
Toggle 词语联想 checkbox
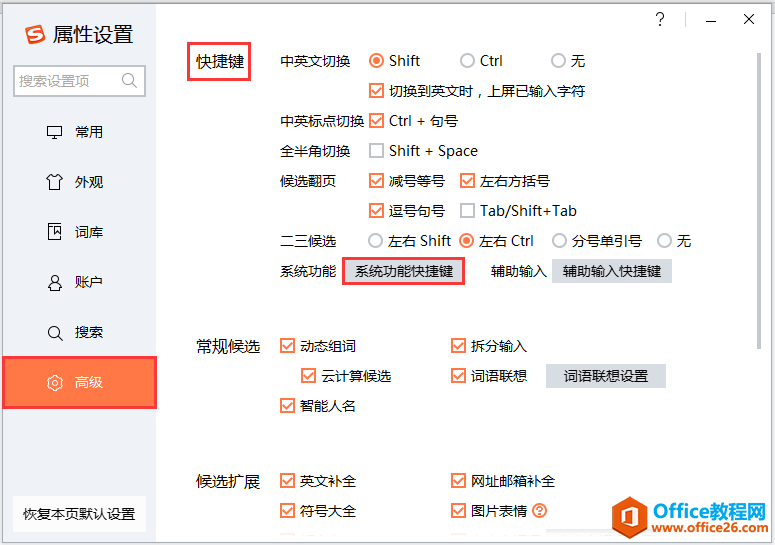click(x=458, y=376)
